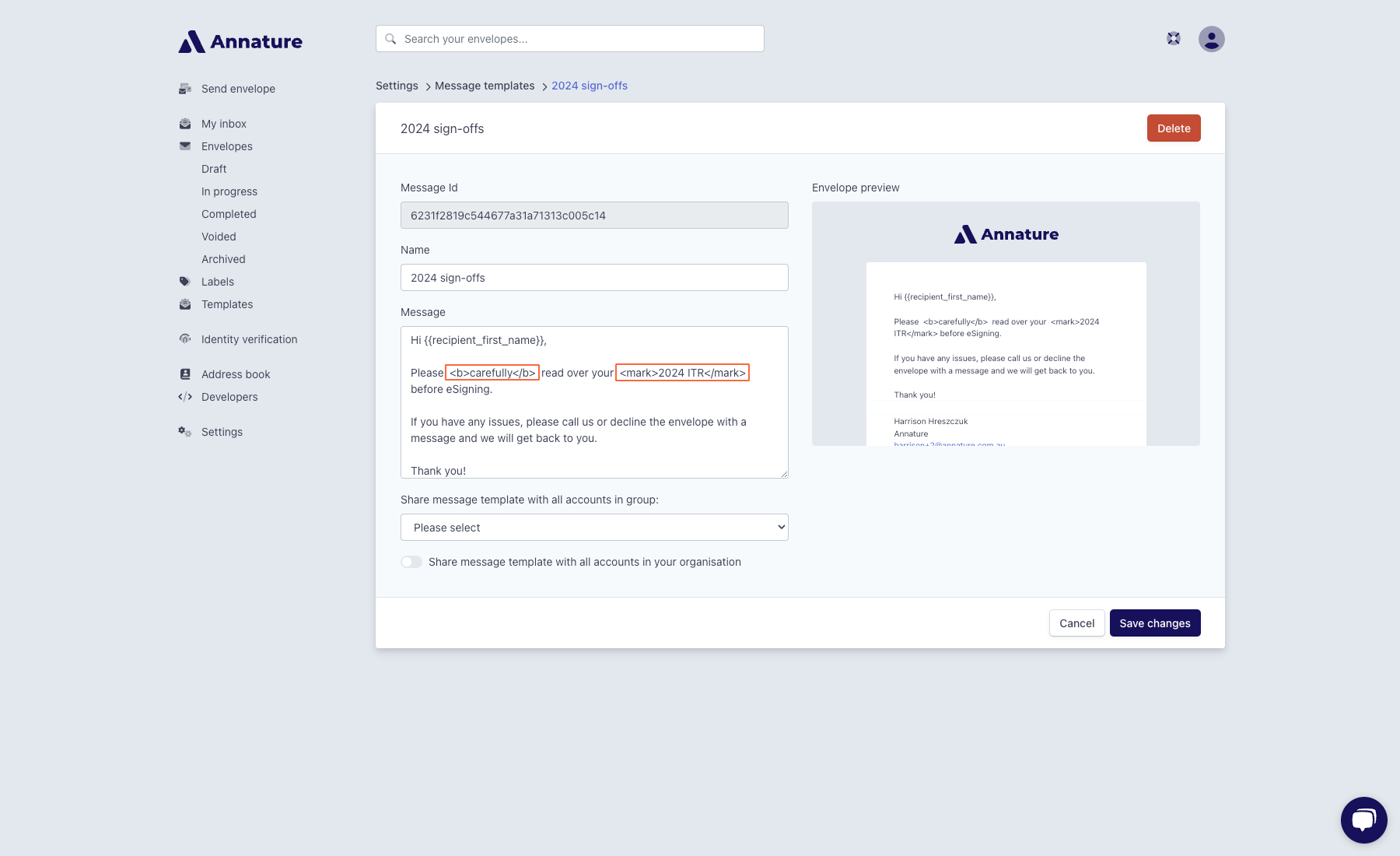Navigate to Completed envelopes
The image size is (1400, 856).
[x=228, y=213]
